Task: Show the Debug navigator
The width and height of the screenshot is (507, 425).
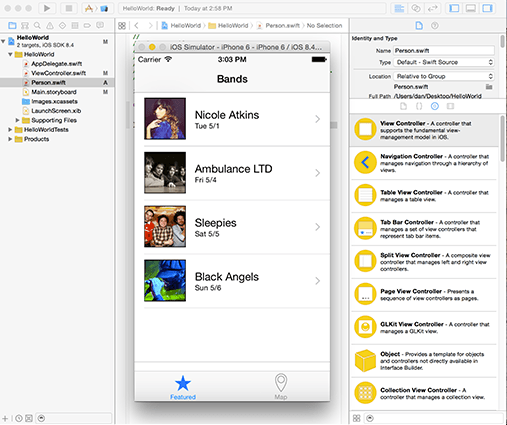Action: [x=75, y=25]
